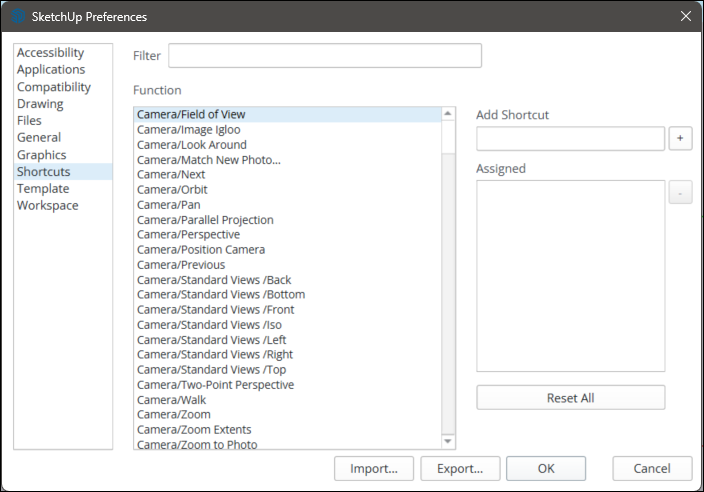Click the Export... button

tap(460, 469)
